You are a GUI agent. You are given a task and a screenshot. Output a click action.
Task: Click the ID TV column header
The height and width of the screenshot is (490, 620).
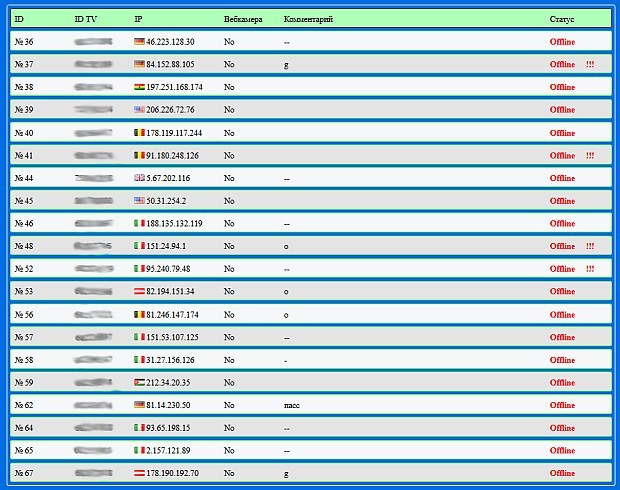[x=85, y=19]
